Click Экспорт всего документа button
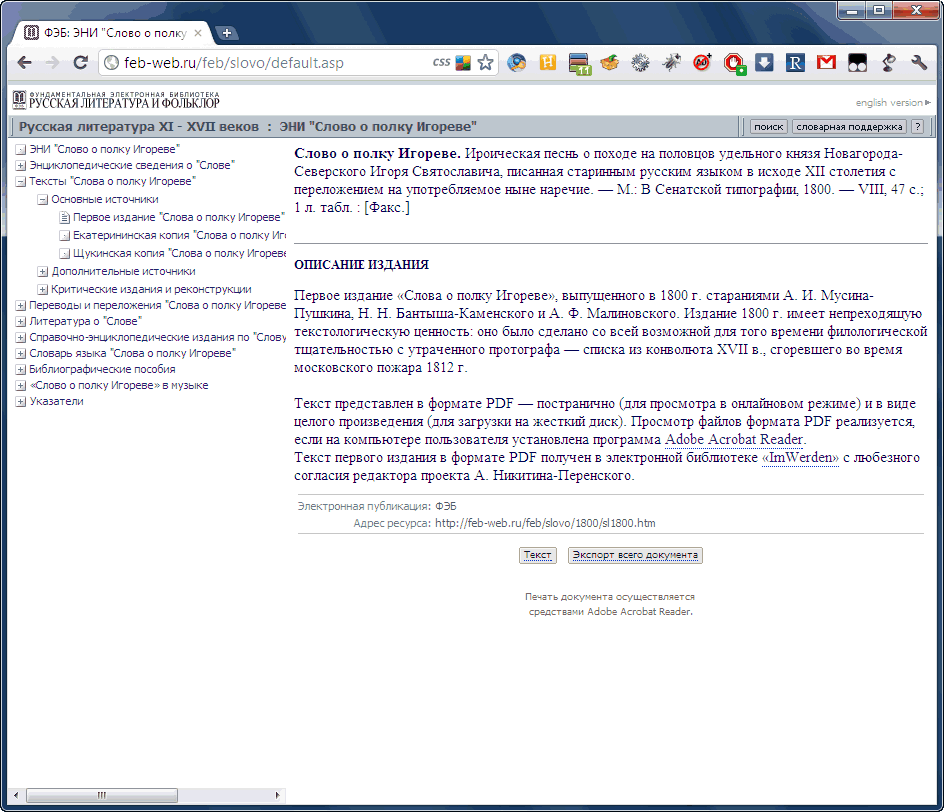The image size is (944, 812). [635, 555]
